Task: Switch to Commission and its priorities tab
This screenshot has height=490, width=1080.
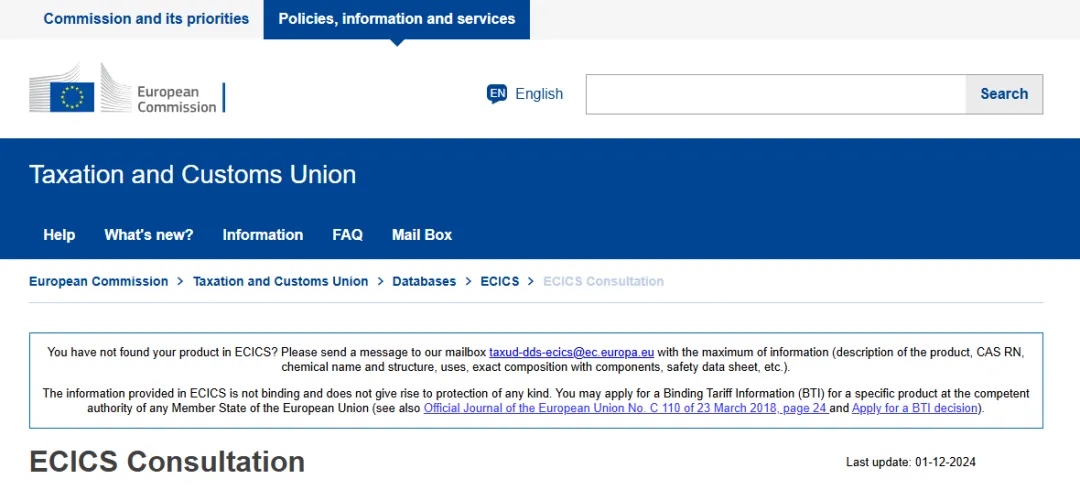Action: pyautogui.click(x=146, y=19)
